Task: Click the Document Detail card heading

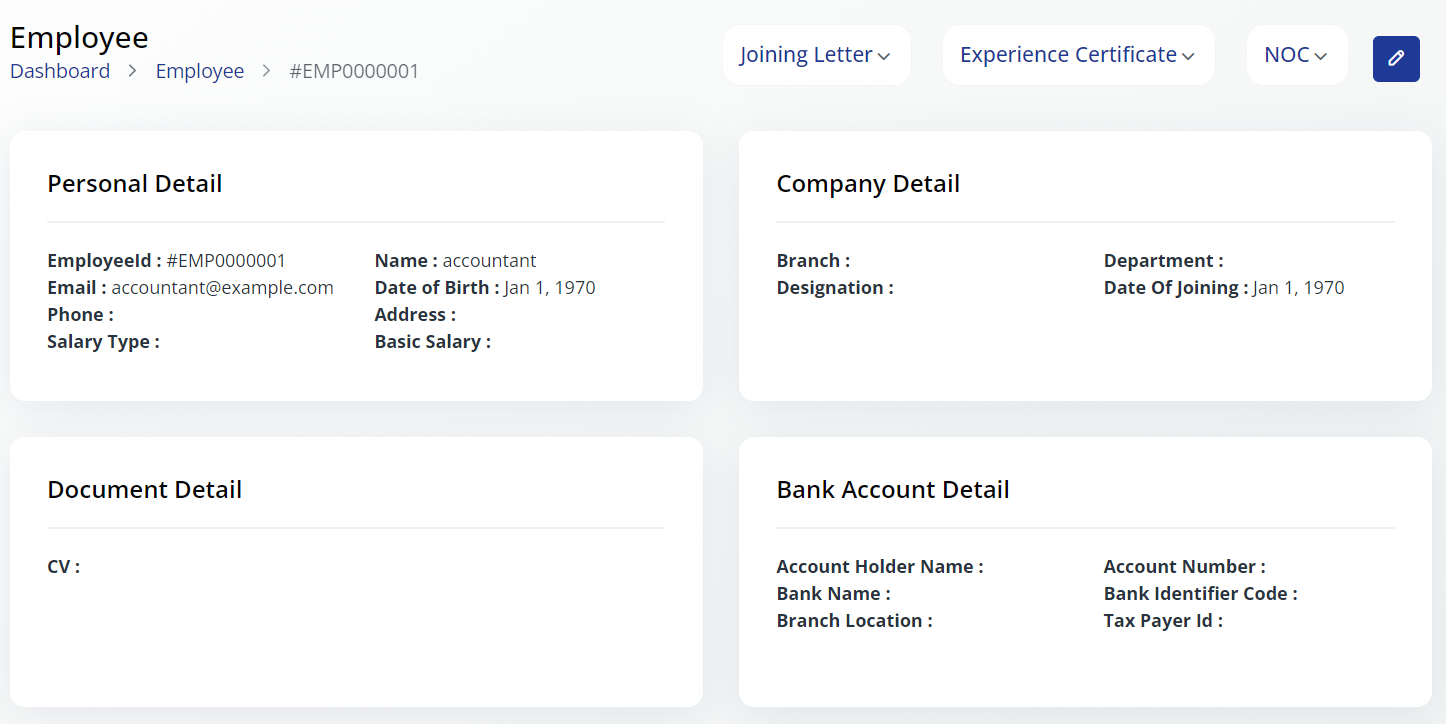Action: tap(145, 490)
